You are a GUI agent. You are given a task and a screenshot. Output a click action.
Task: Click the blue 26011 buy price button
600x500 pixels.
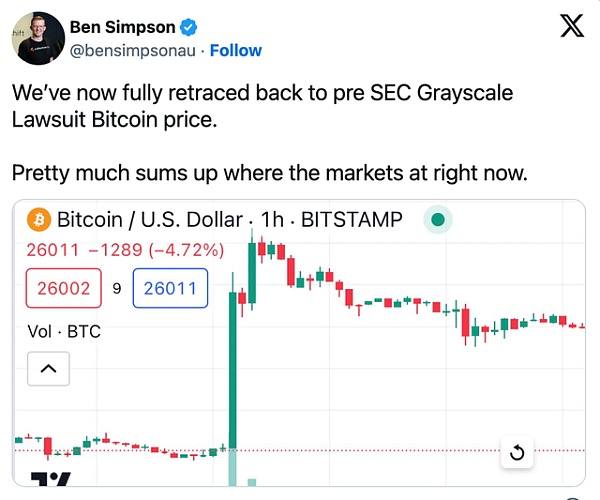[x=170, y=289]
